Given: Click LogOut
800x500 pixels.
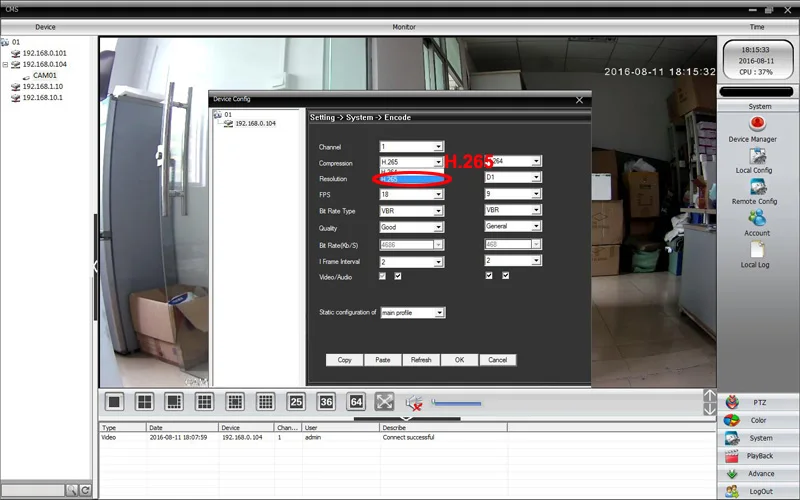Looking at the screenshot, I should (758, 491).
